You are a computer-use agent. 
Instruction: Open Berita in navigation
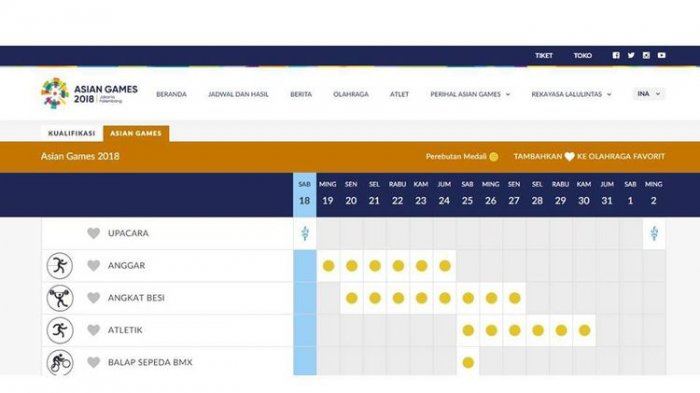(x=301, y=94)
